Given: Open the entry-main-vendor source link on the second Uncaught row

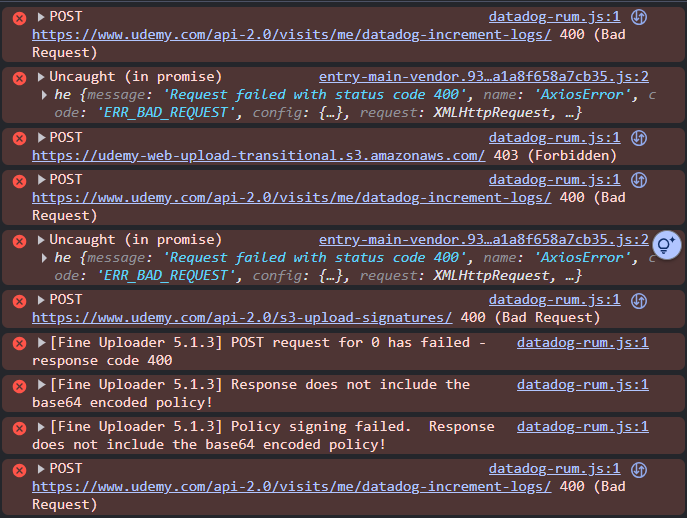Looking at the screenshot, I should (x=484, y=240).
